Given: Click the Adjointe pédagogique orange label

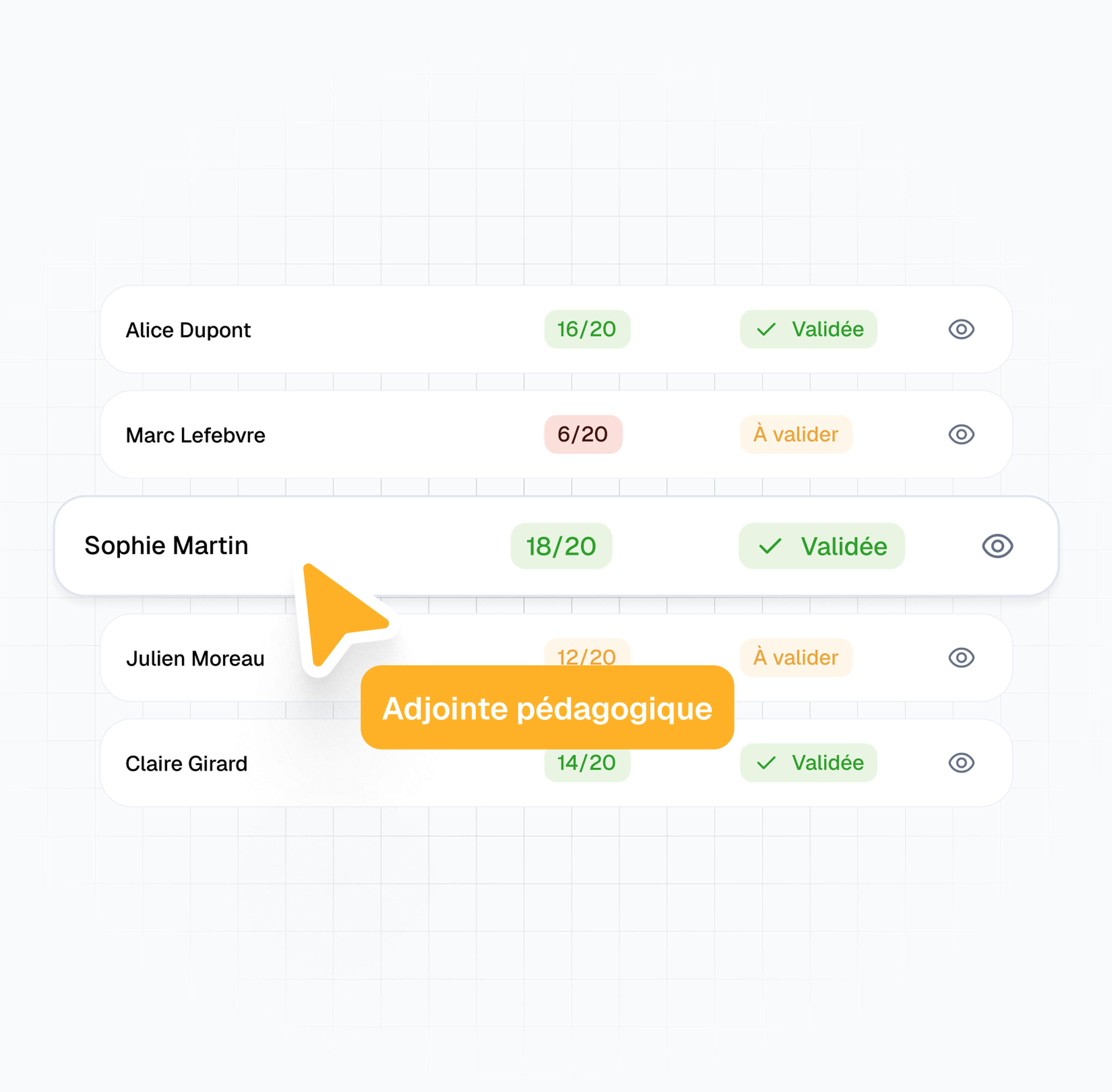Looking at the screenshot, I should tap(547, 707).
